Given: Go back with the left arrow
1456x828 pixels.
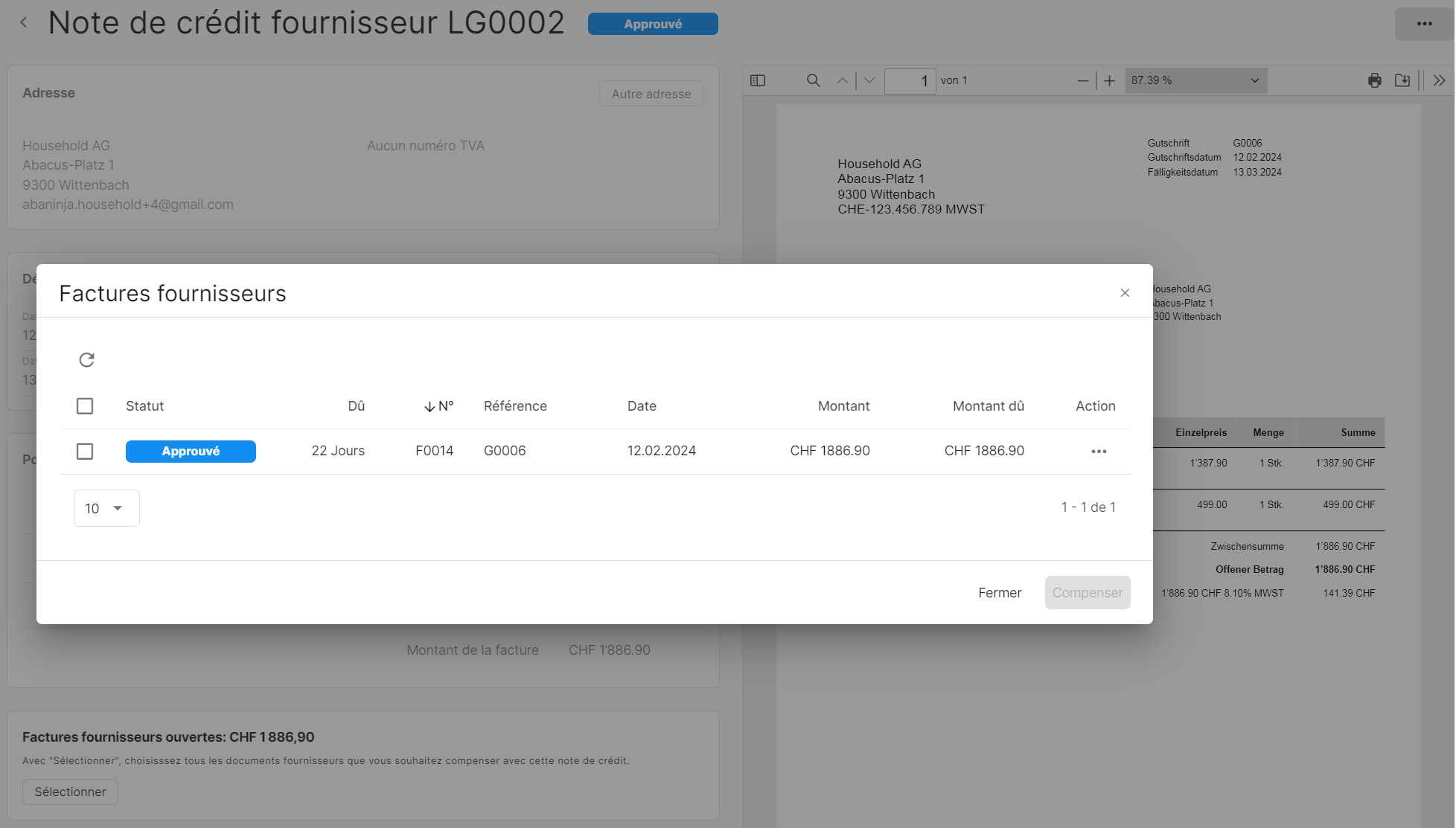Looking at the screenshot, I should tap(24, 23).
